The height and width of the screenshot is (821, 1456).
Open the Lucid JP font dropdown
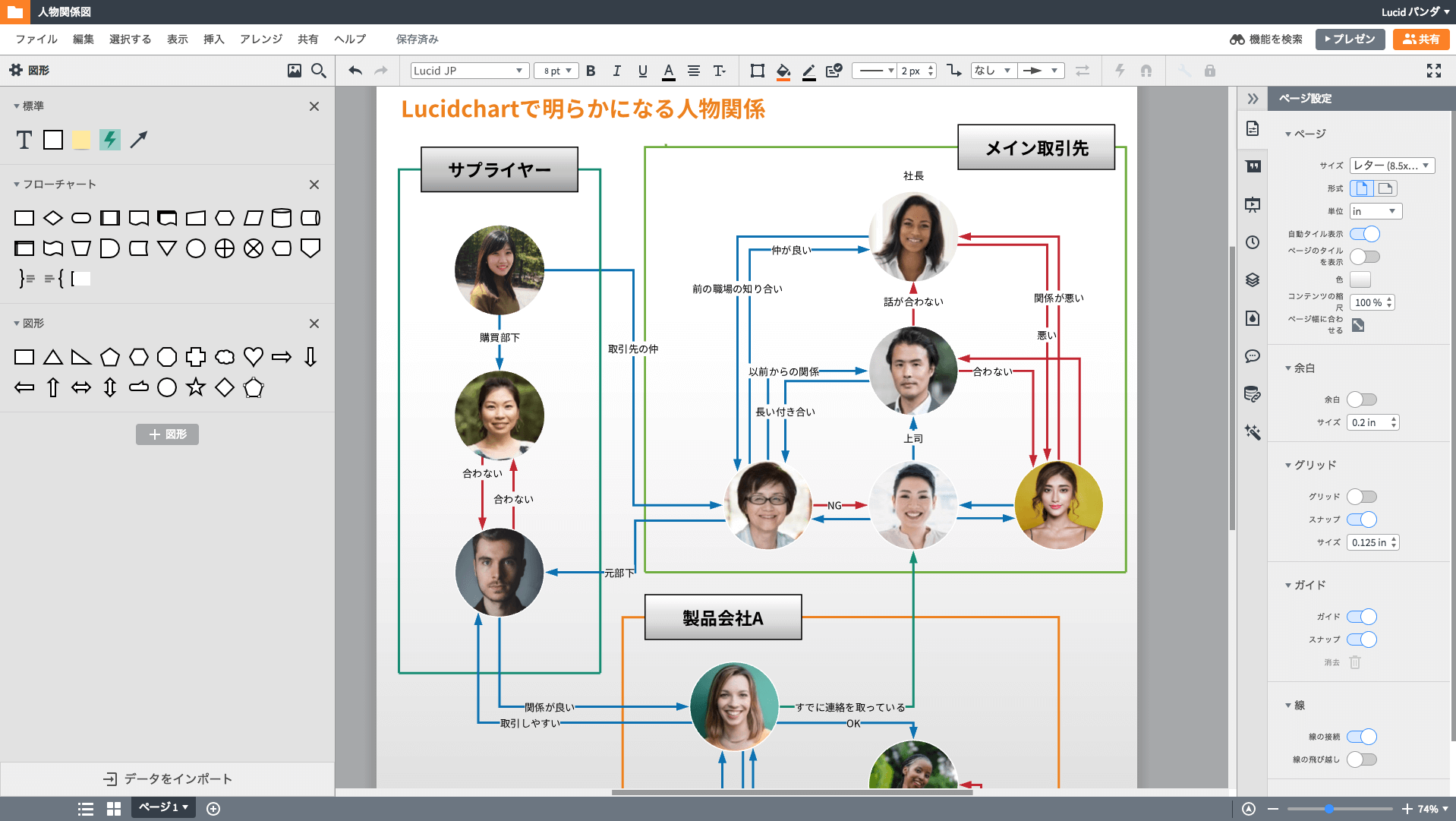coord(468,71)
